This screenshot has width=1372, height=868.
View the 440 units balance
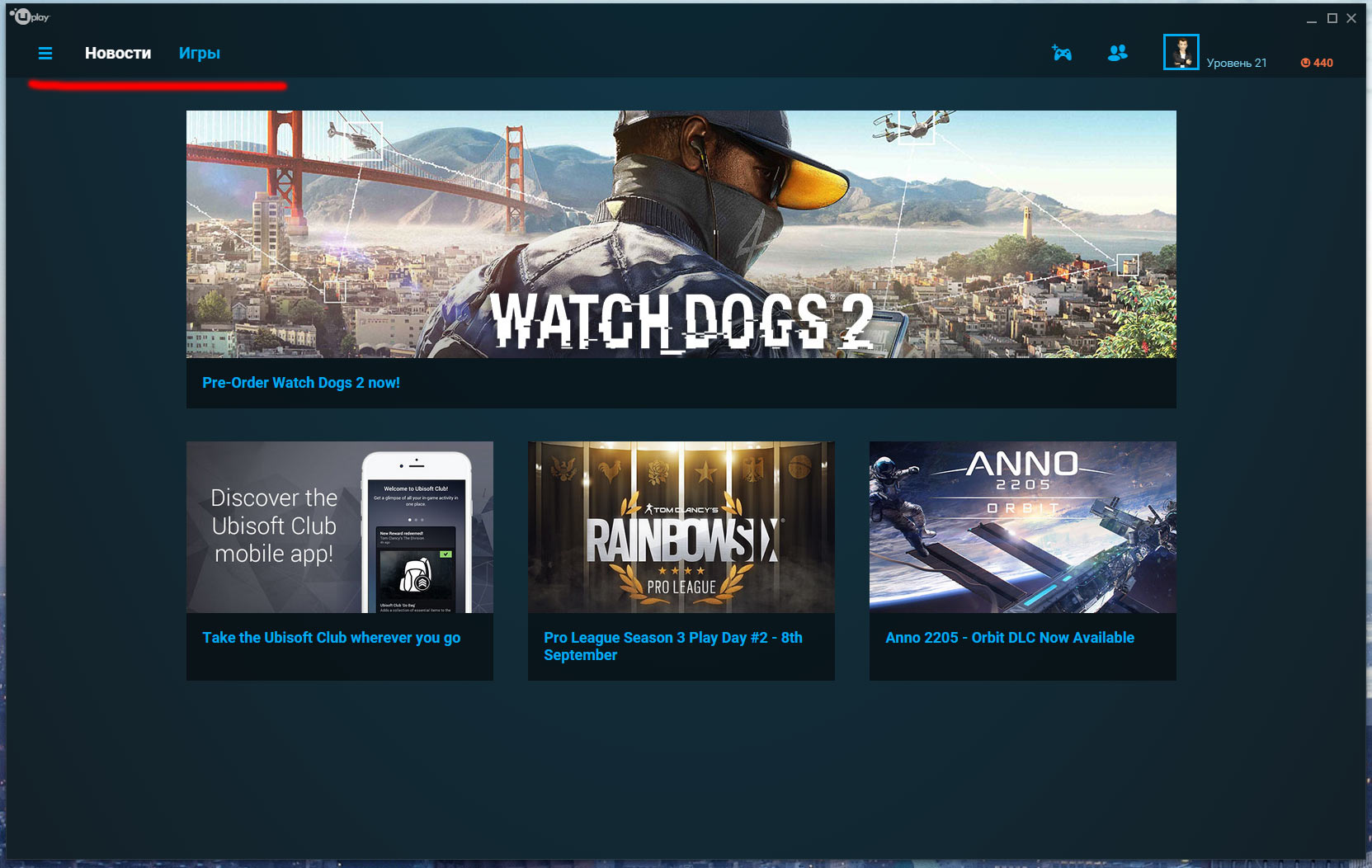coord(1323,63)
